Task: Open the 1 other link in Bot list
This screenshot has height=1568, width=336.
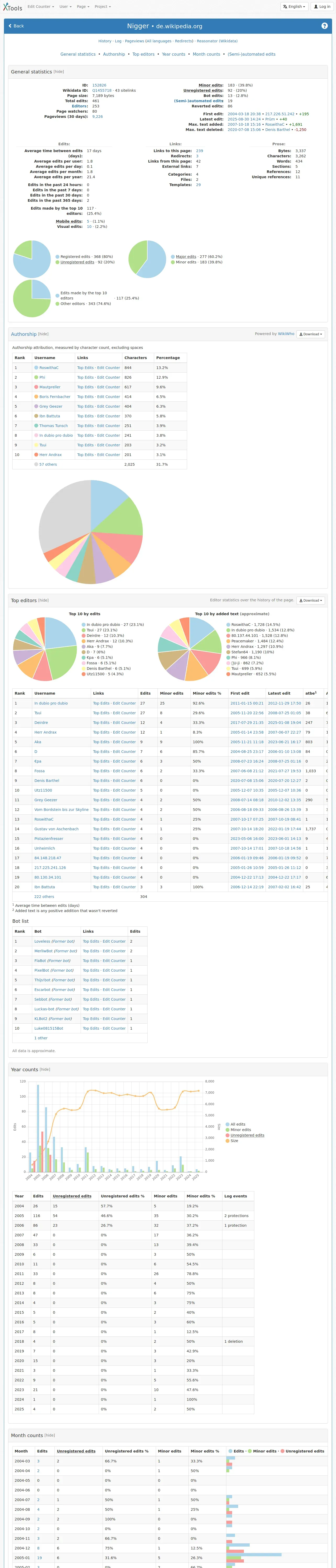Action: point(41,1039)
